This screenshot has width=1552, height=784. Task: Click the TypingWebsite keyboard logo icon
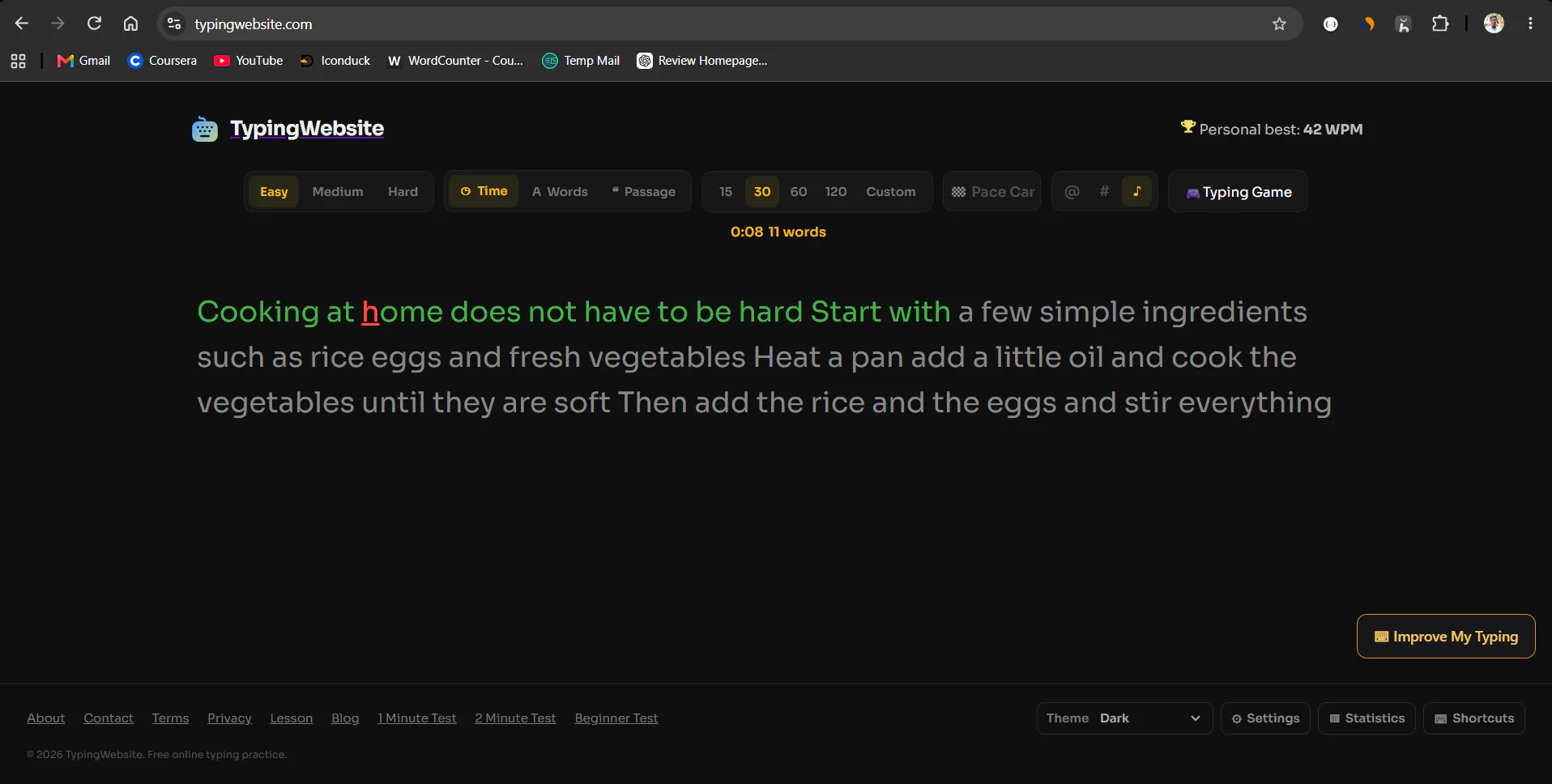pos(205,129)
